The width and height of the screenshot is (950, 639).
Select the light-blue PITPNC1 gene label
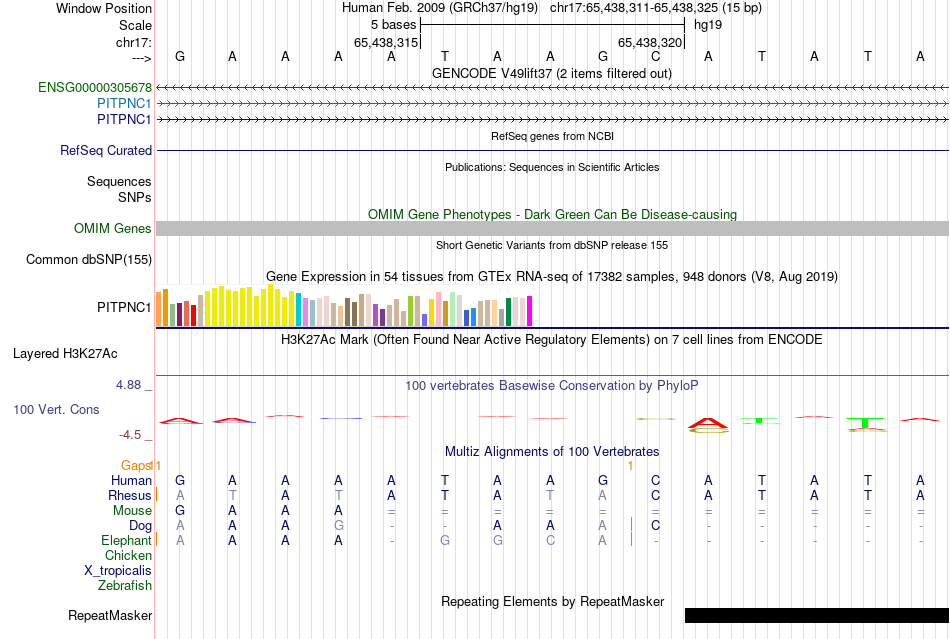tap(124, 104)
